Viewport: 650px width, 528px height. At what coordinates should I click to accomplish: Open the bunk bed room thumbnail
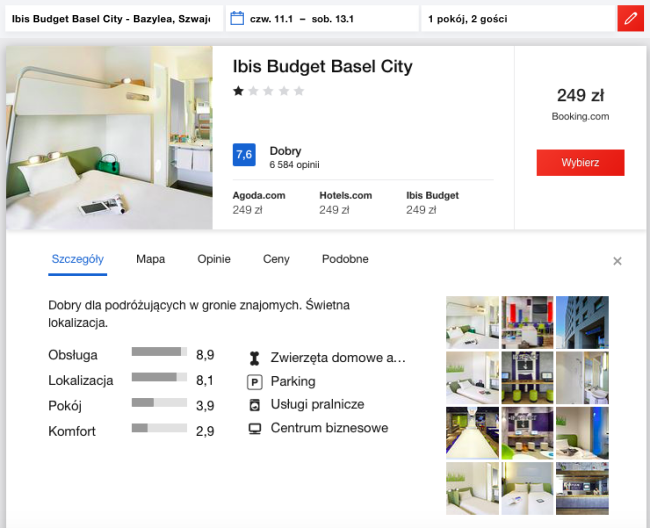click(472, 322)
